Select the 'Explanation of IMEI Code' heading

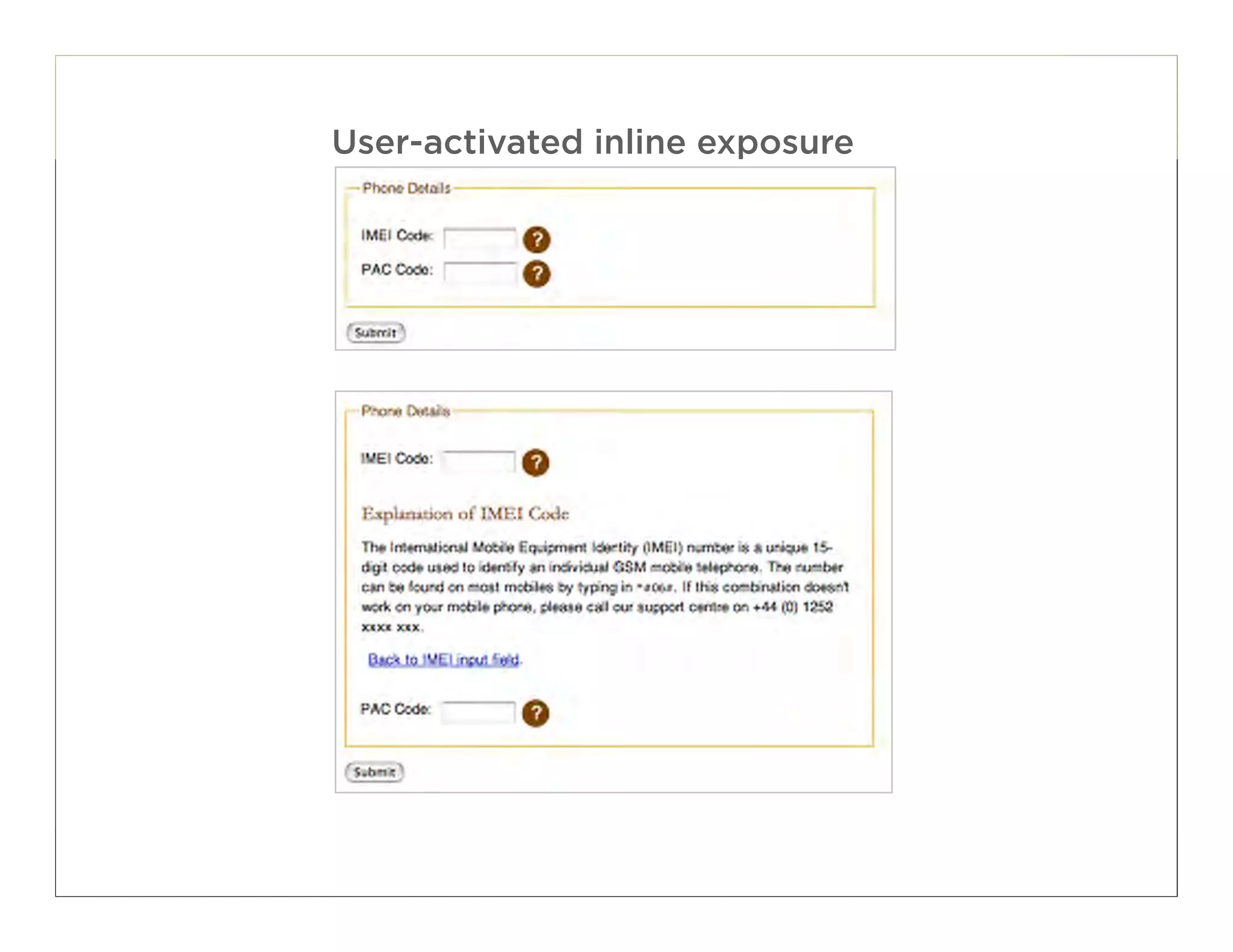point(465,514)
